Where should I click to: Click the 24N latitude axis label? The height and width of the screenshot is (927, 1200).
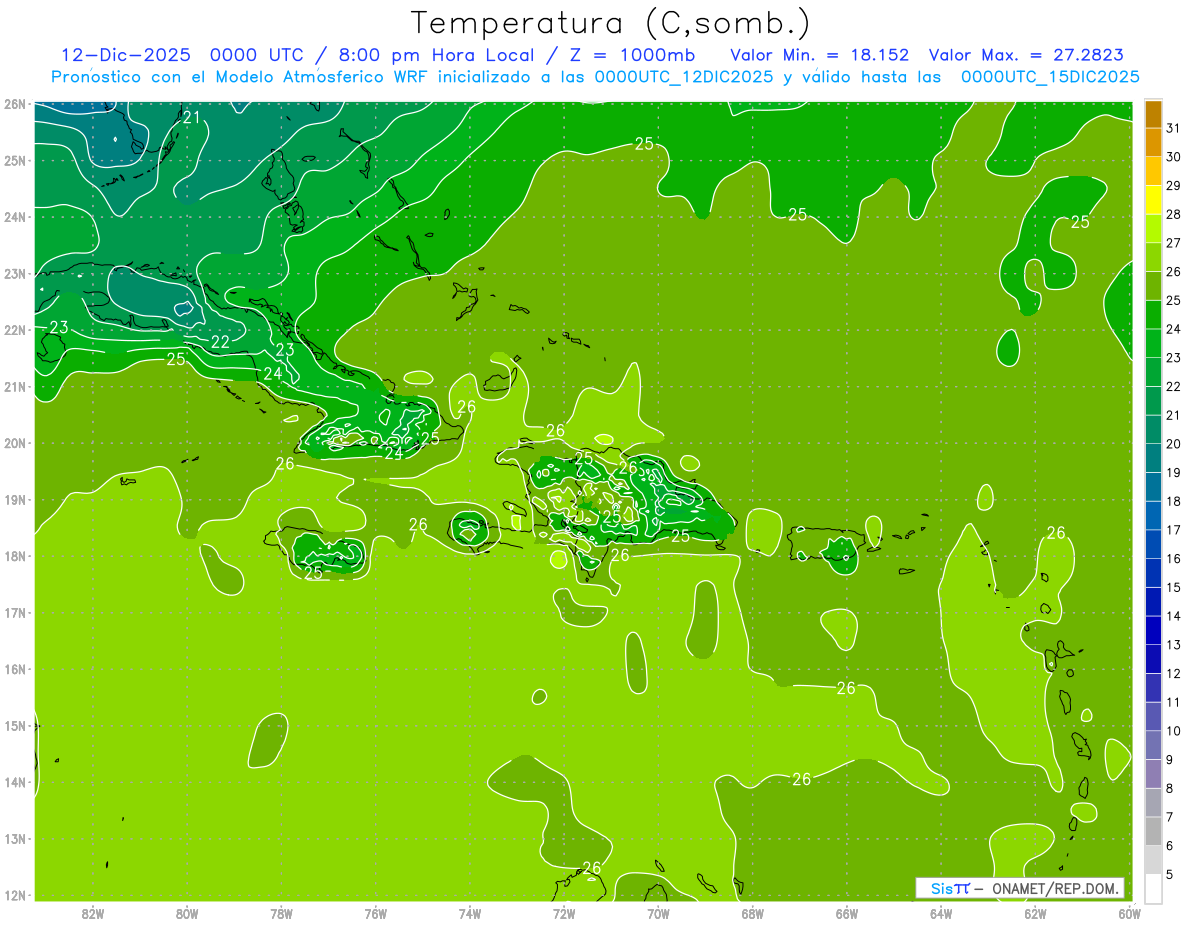point(15,217)
